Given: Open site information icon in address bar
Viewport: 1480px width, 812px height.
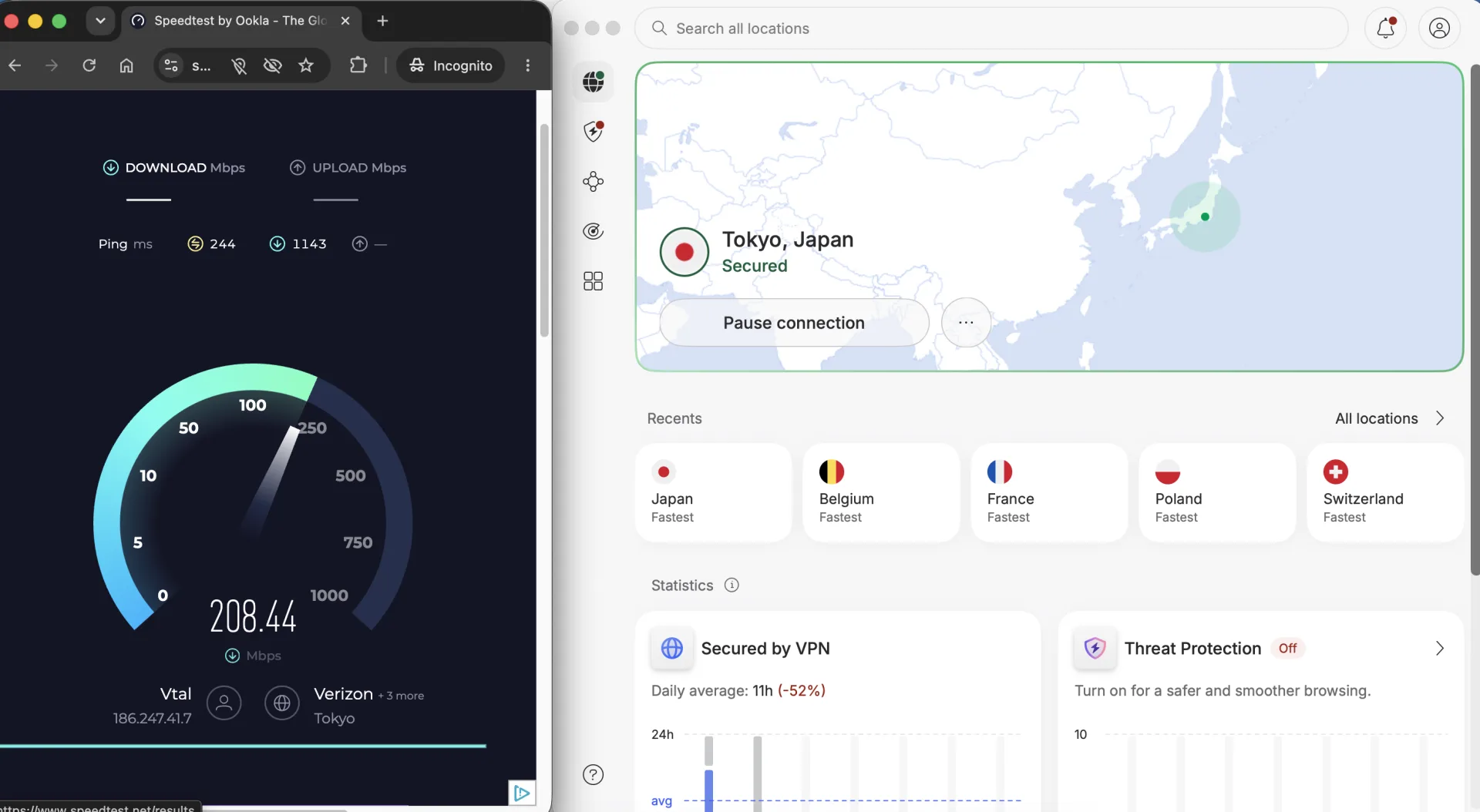Looking at the screenshot, I should coord(171,65).
